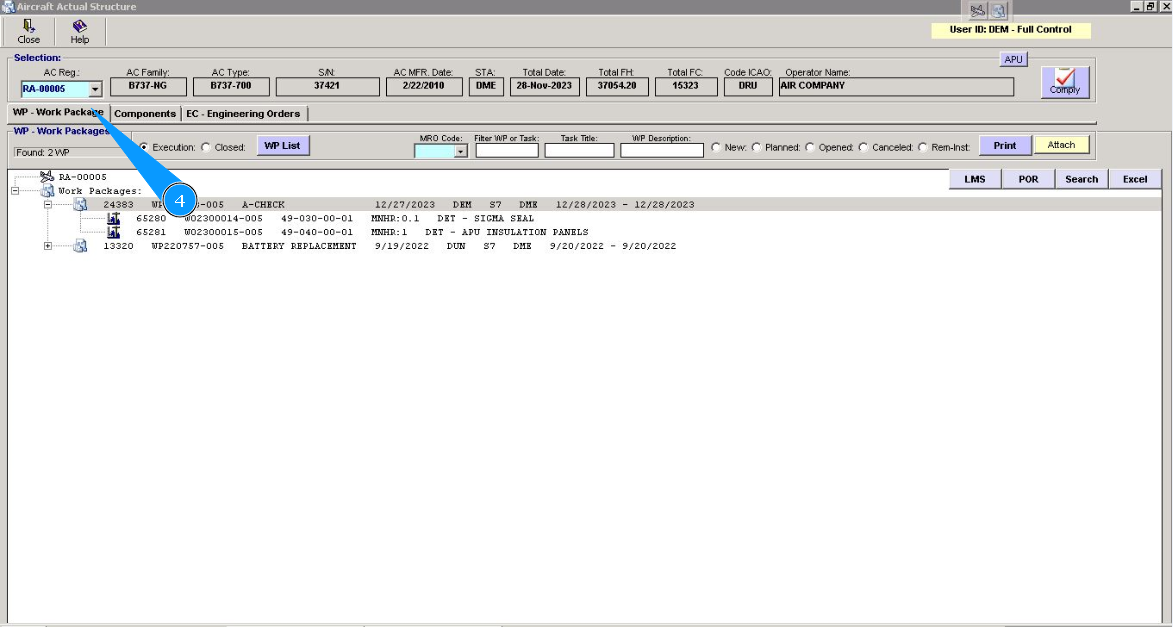This screenshot has width=1173, height=633.
Task: Select the Opened status radio button
Action: (x=809, y=147)
